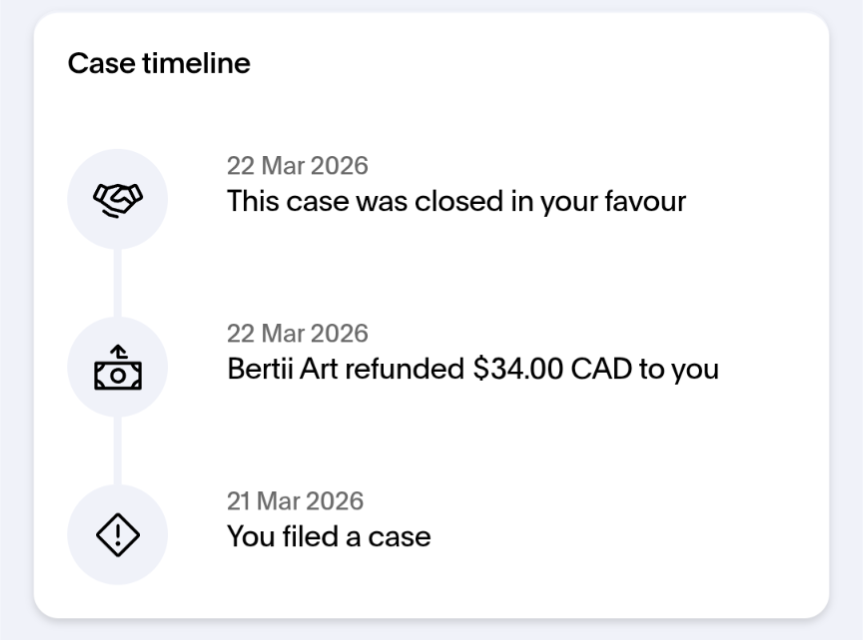Select the Case timeline heading
Viewport: 863px width, 640px height.
(x=159, y=64)
